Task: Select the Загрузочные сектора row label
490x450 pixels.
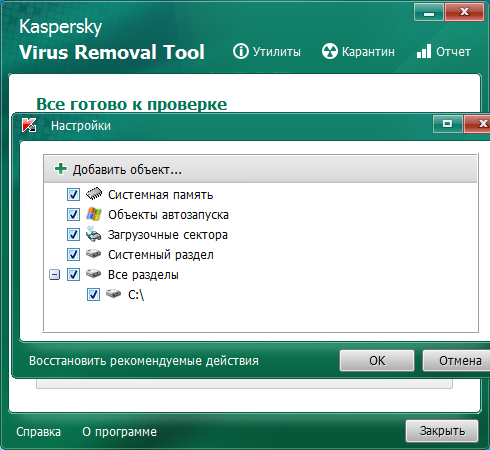Action: click(x=168, y=235)
